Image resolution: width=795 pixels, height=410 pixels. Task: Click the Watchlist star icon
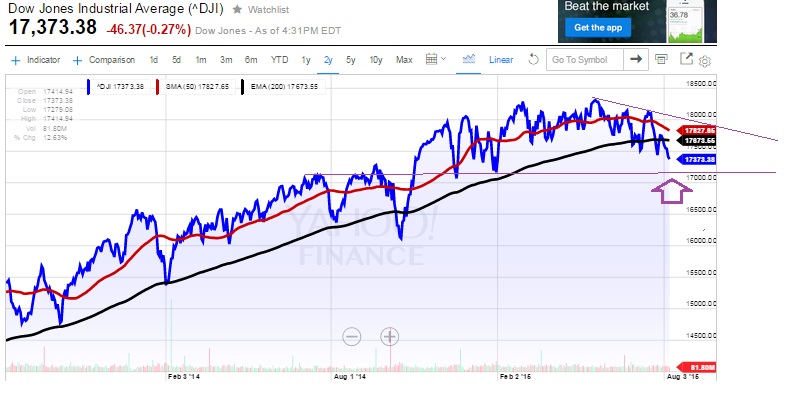[x=236, y=9]
